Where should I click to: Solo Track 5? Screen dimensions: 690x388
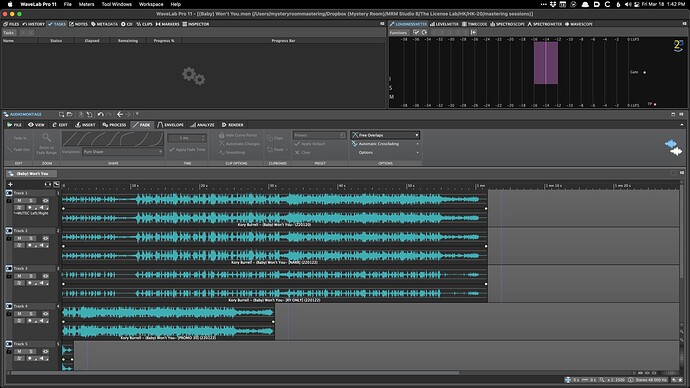(31, 351)
